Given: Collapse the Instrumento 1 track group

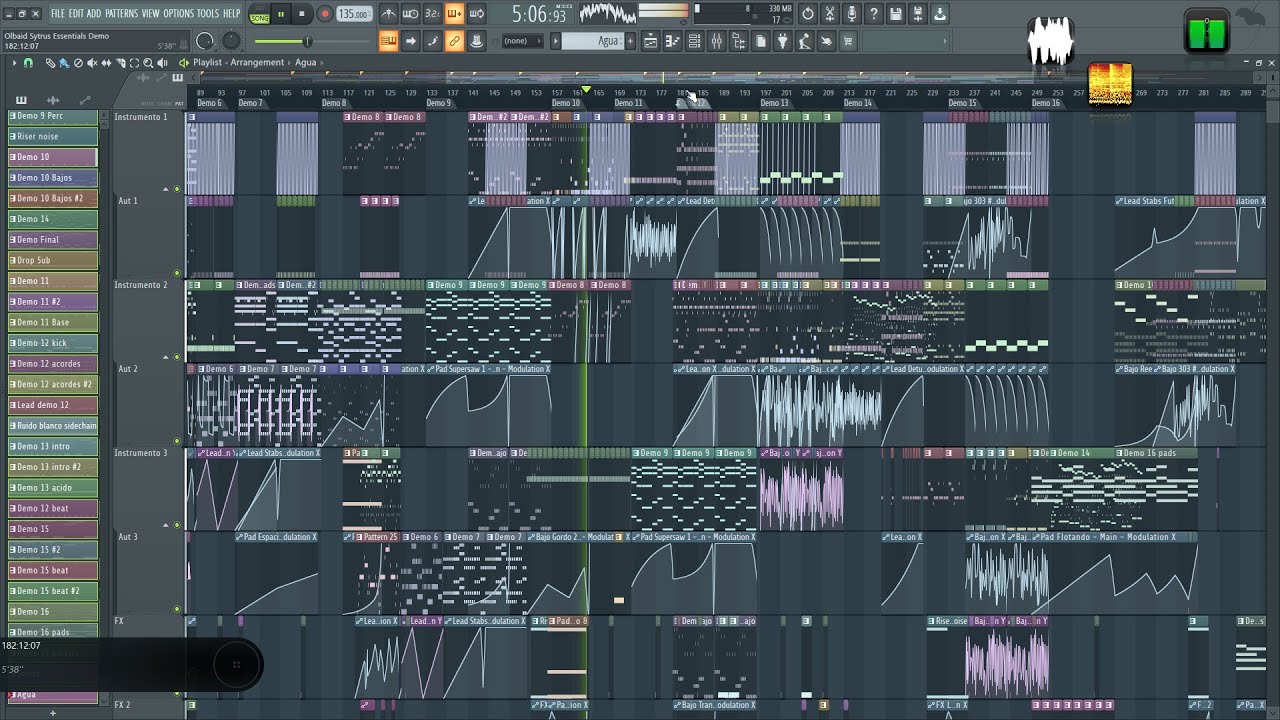Looking at the screenshot, I should pyautogui.click(x=166, y=189).
